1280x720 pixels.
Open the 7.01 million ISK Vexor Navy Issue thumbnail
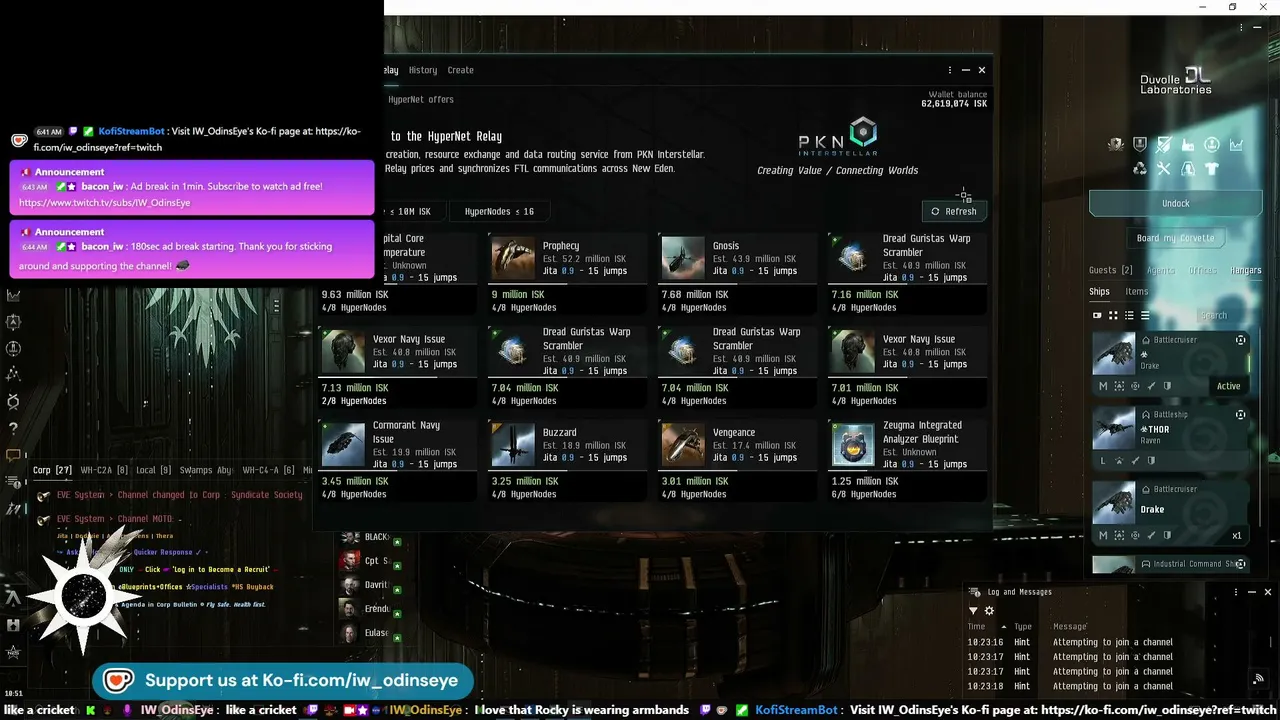pyautogui.click(x=853, y=352)
